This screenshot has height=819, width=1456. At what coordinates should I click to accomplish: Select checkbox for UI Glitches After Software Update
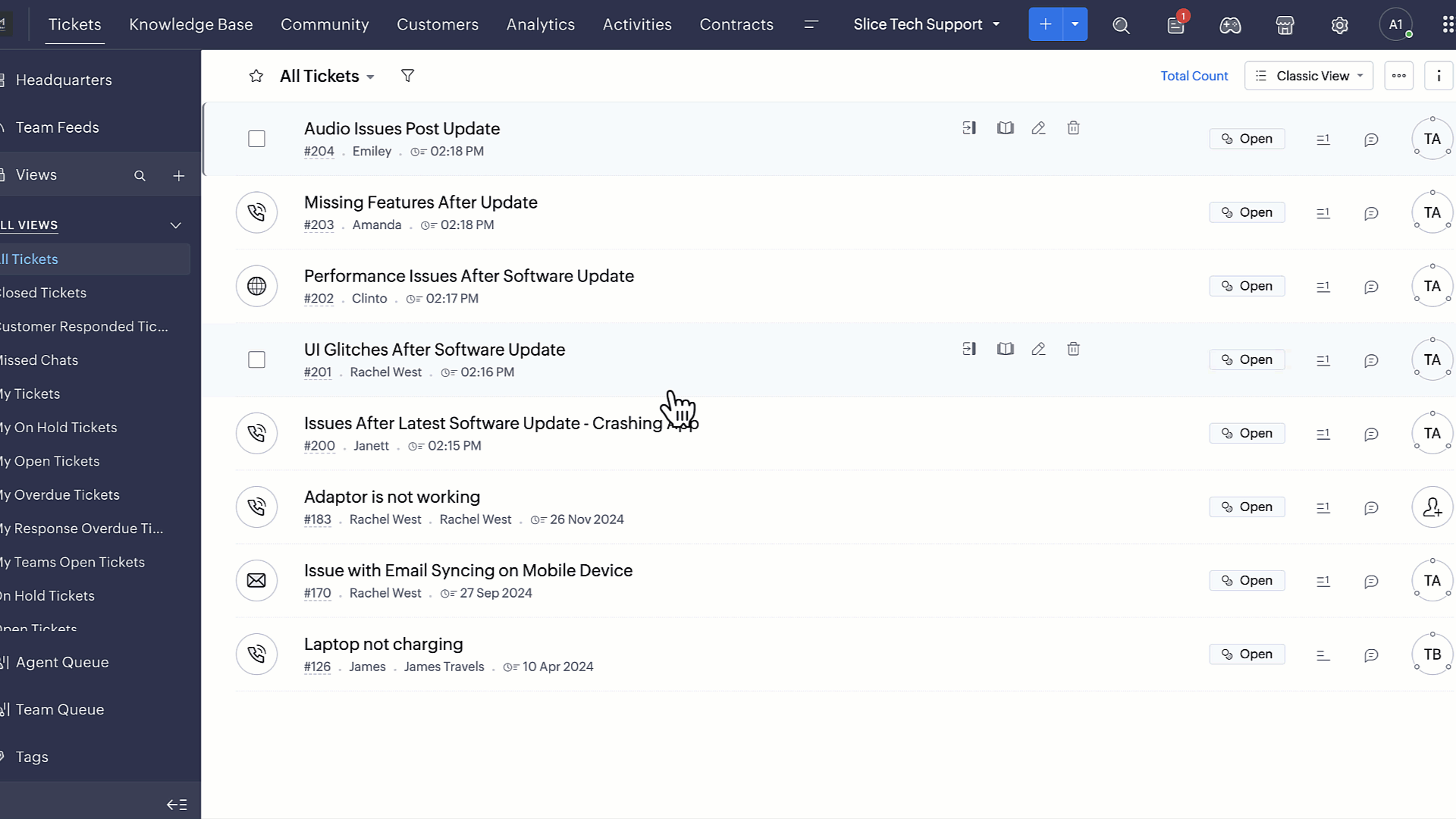pyautogui.click(x=256, y=359)
